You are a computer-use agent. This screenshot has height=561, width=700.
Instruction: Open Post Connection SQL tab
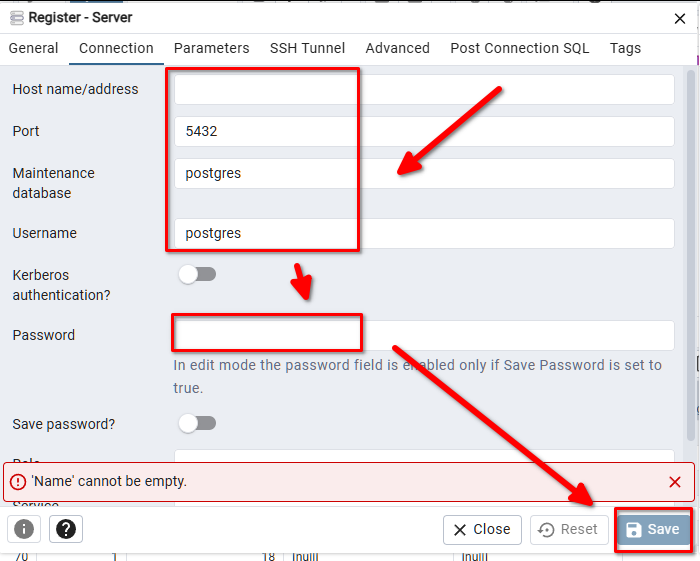pos(519,48)
